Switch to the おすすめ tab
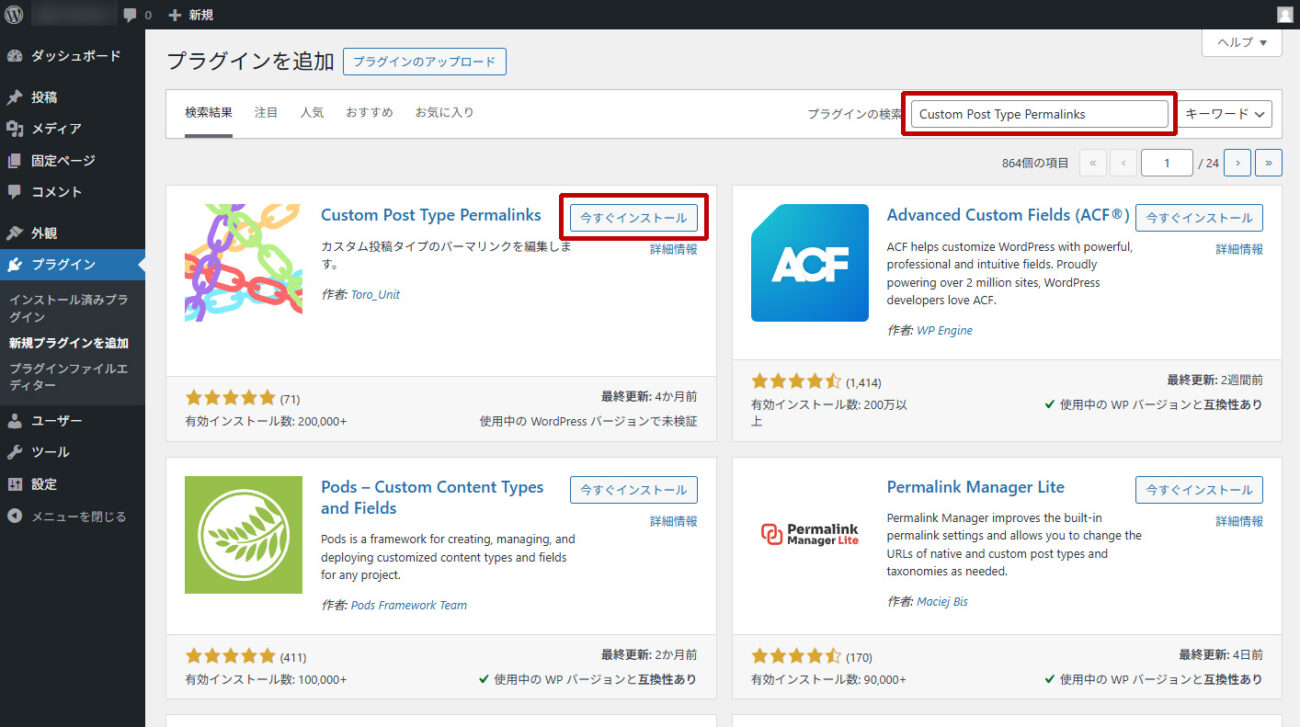Screen dimensions: 1300x727 tap(370, 113)
